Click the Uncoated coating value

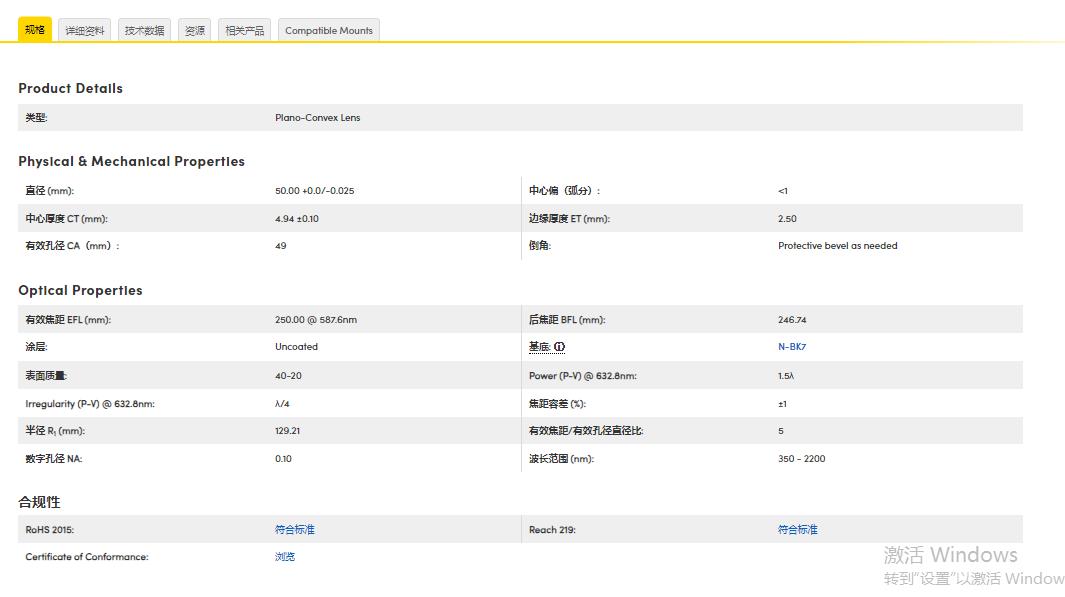(x=293, y=347)
